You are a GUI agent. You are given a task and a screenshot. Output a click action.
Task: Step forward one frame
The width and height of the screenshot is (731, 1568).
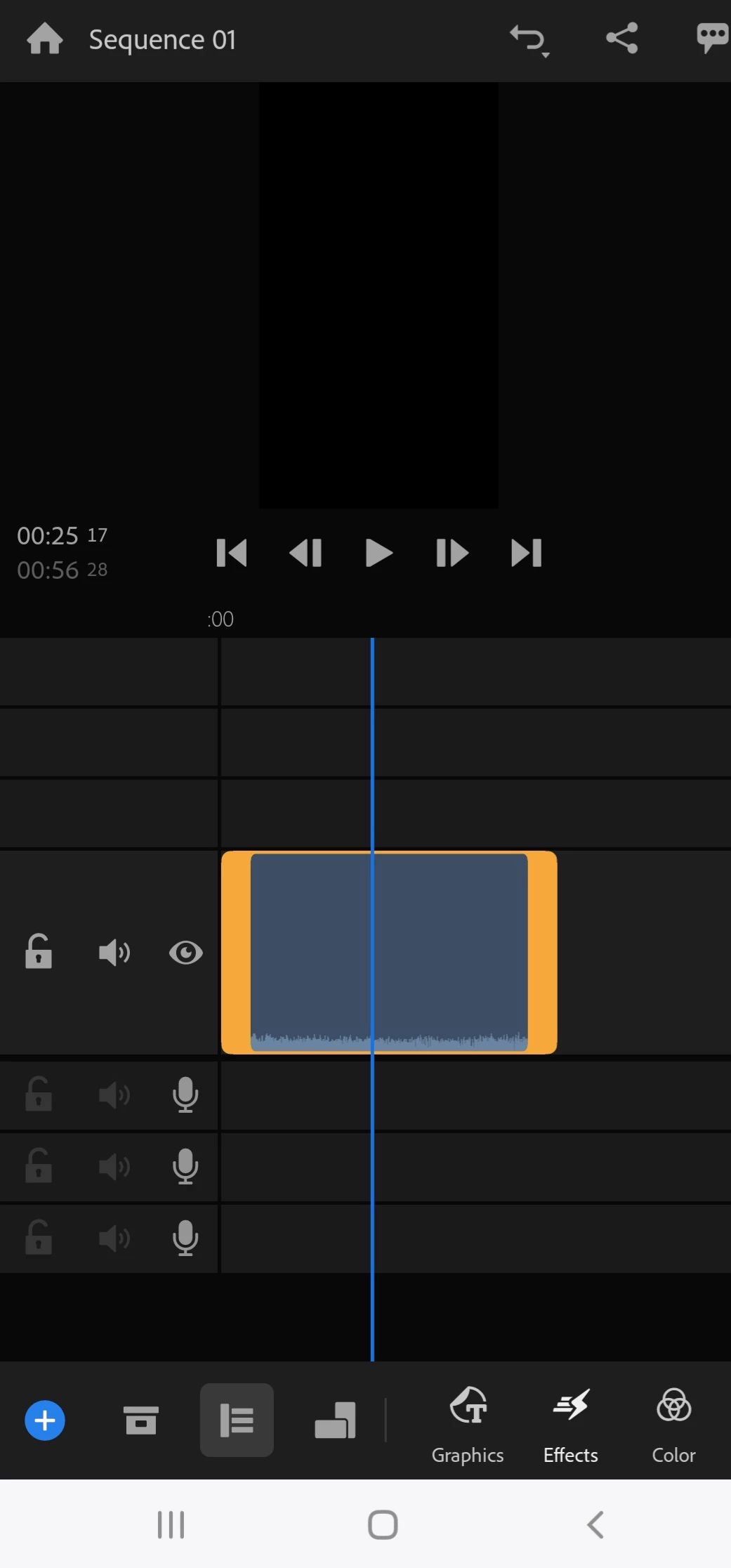(452, 553)
